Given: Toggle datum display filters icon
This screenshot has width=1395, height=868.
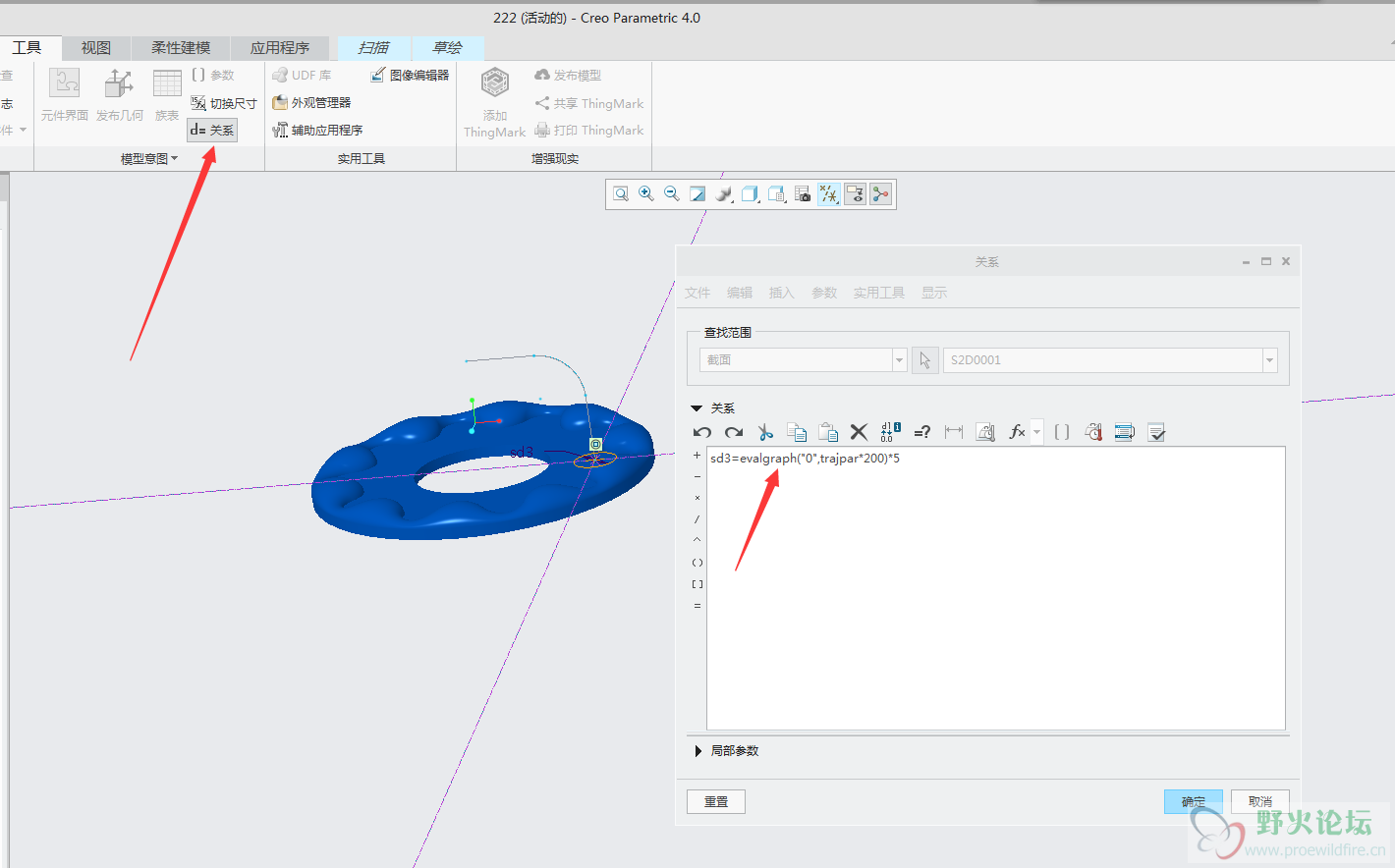Looking at the screenshot, I should [x=829, y=194].
